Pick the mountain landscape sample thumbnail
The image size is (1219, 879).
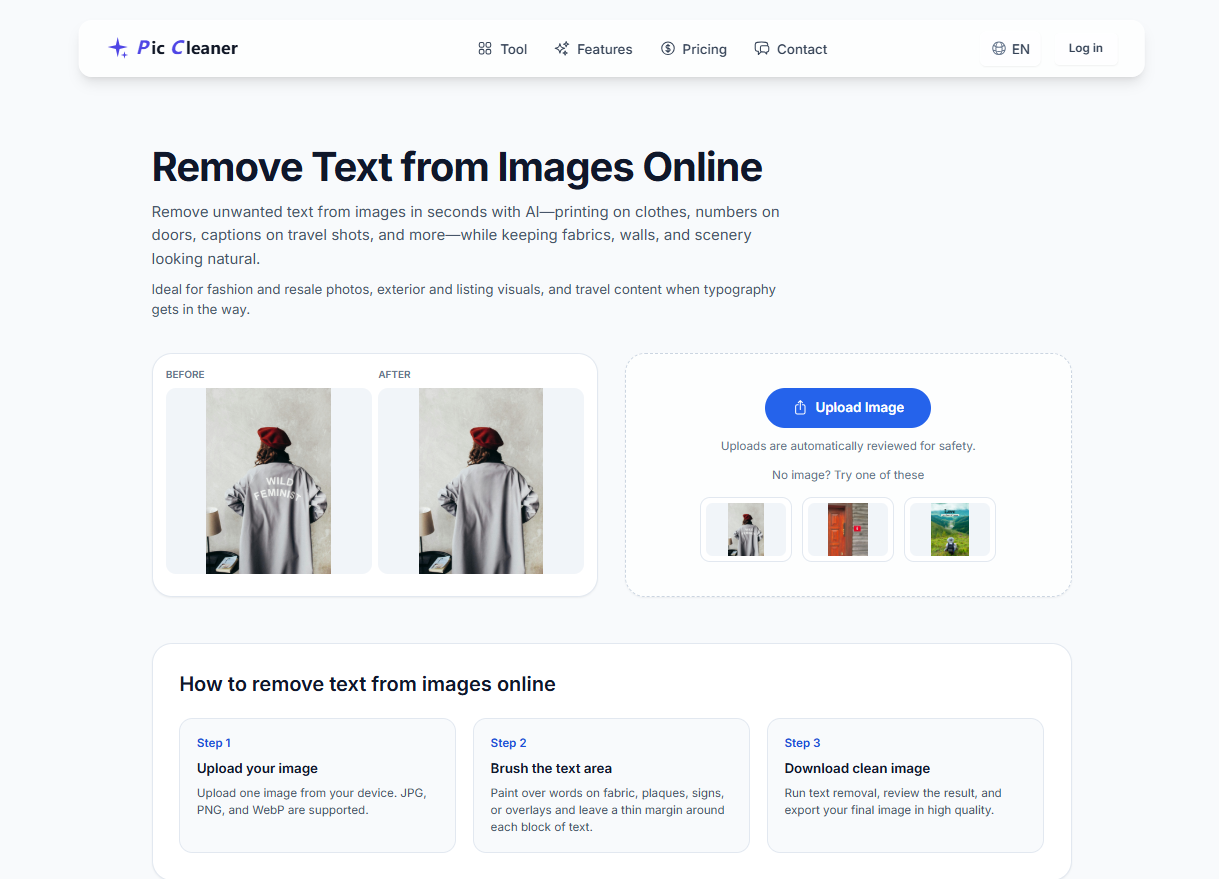[x=949, y=529]
